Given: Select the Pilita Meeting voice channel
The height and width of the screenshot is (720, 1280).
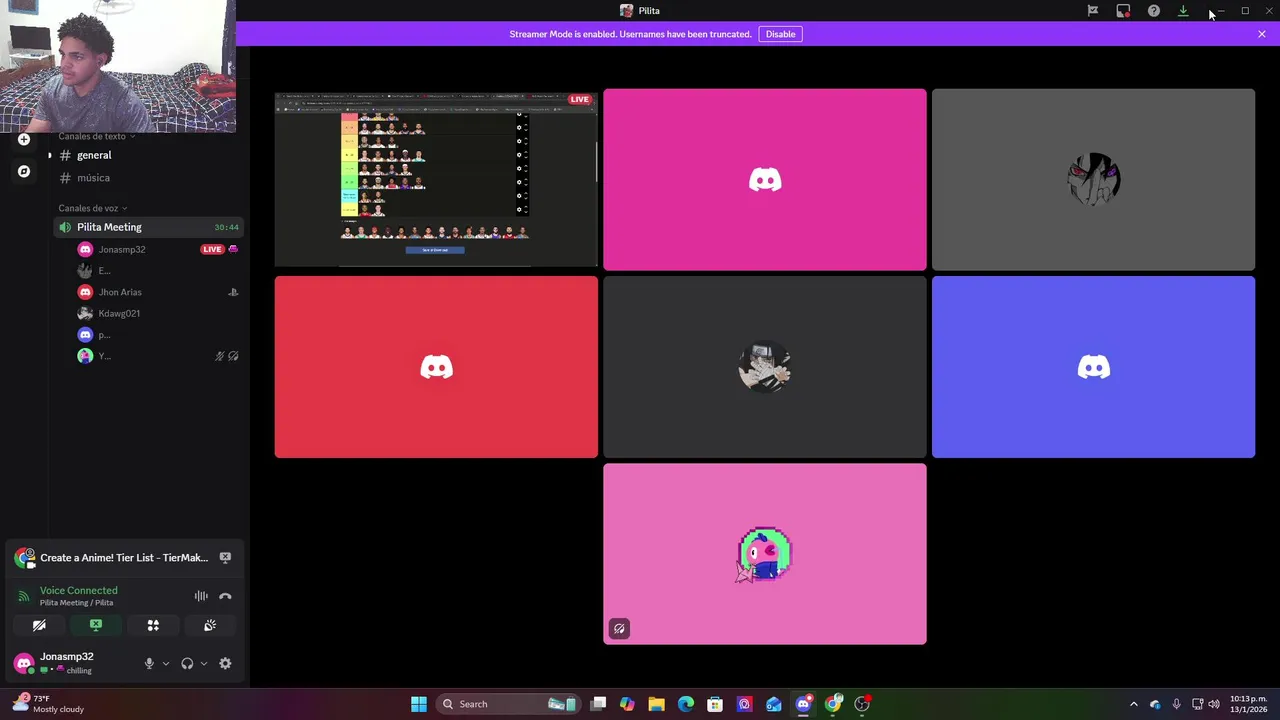Looking at the screenshot, I should pyautogui.click(x=147, y=227).
